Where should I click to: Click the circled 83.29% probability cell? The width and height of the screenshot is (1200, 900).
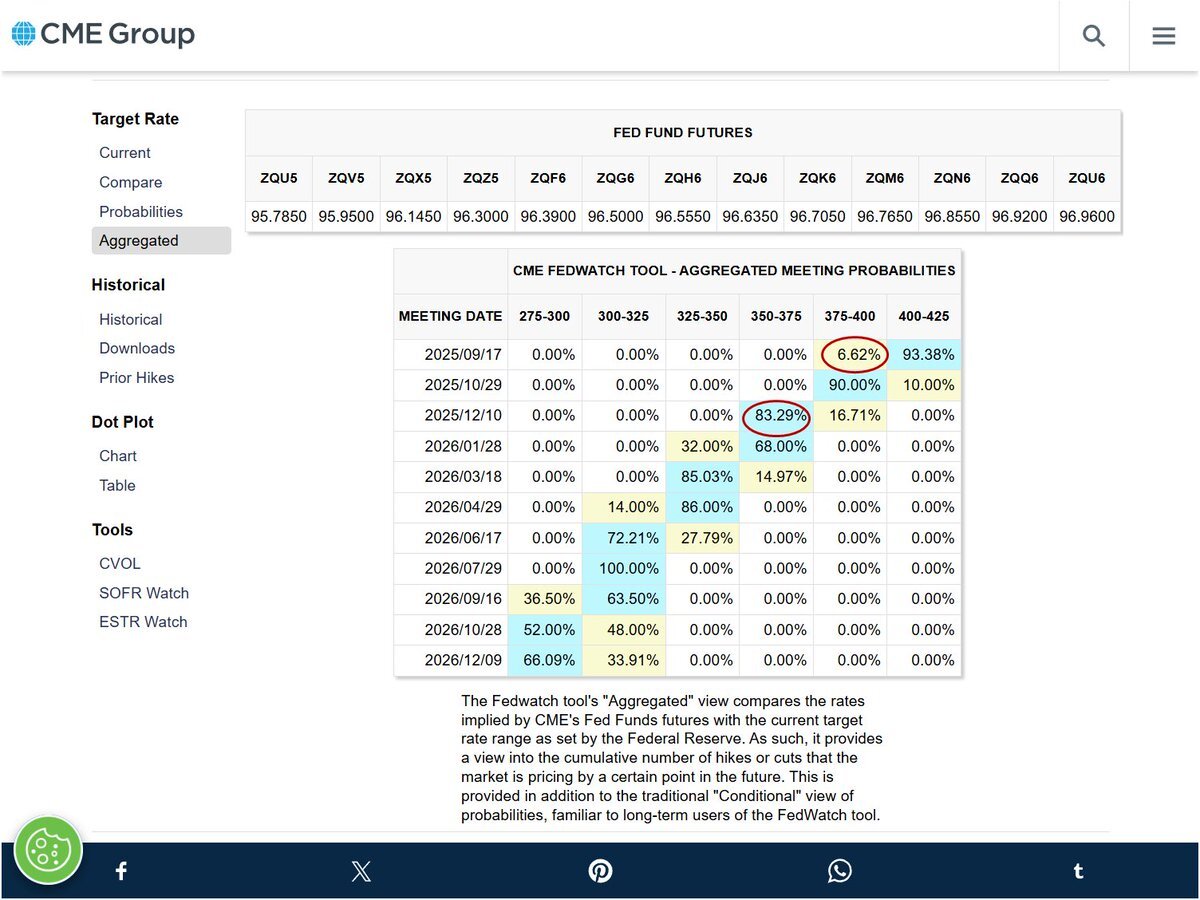[x=777, y=416]
